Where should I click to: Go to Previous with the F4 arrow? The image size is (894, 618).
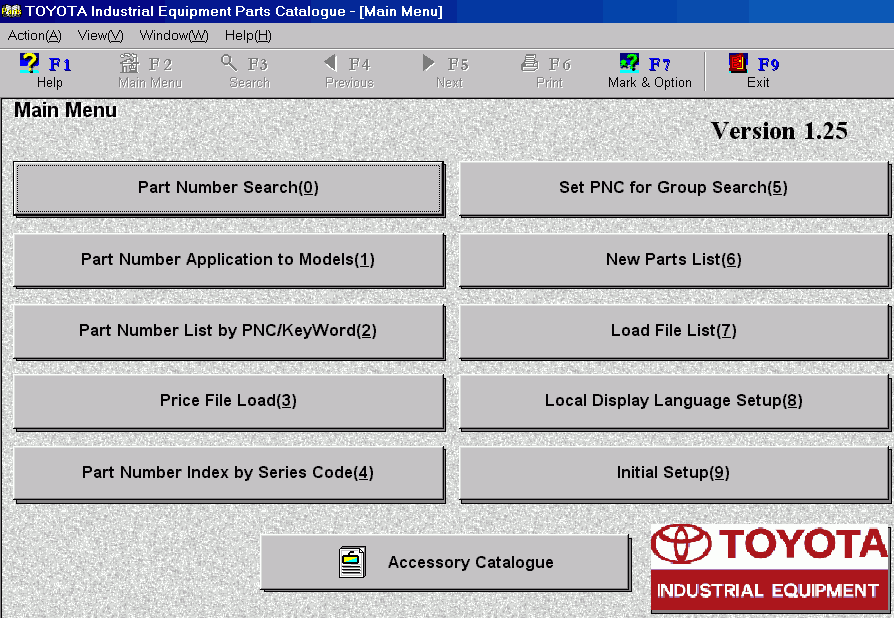(x=330, y=63)
